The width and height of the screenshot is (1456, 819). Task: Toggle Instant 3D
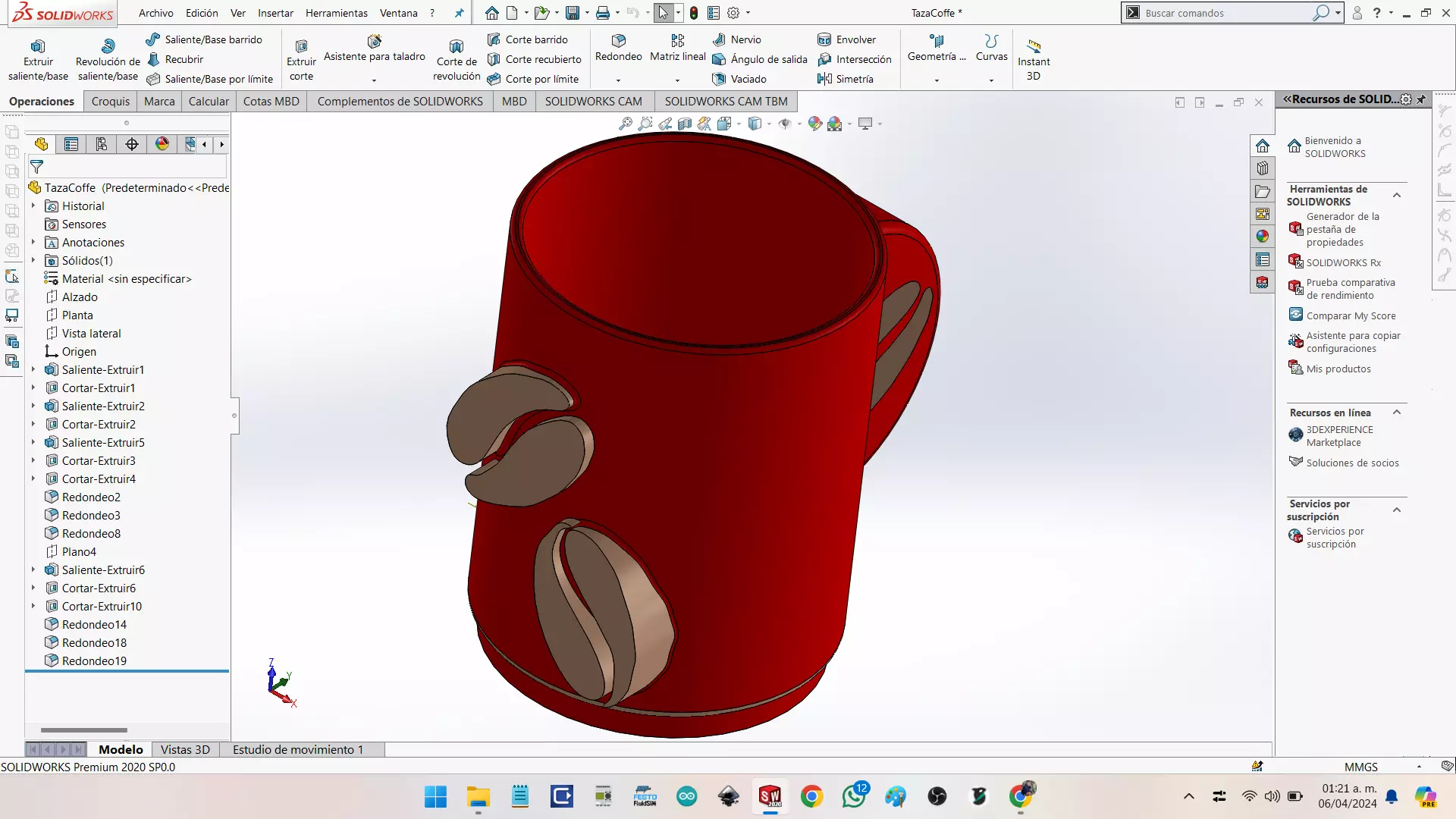tap(1034, 60)
